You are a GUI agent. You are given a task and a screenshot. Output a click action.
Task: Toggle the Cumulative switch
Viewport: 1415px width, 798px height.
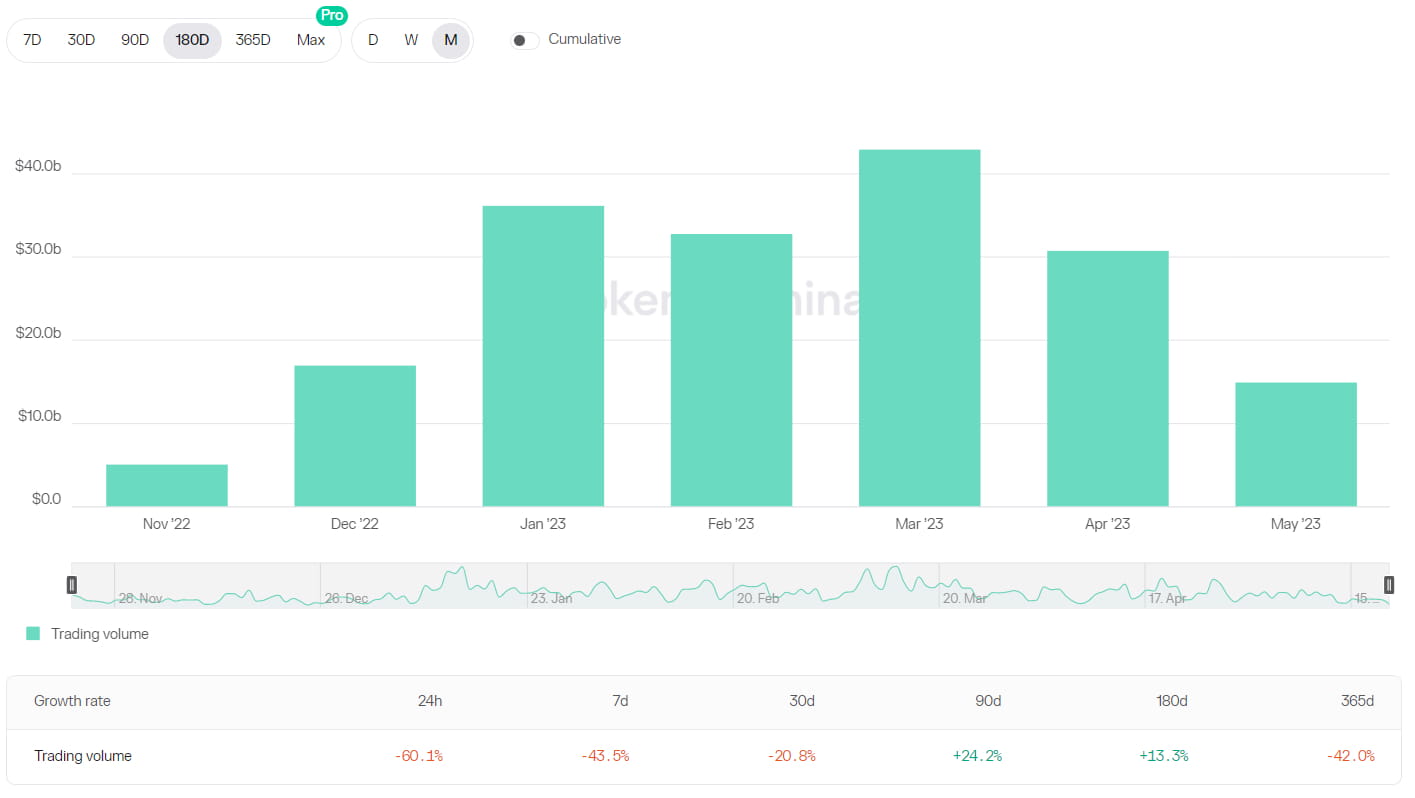(x=524, y=40)
